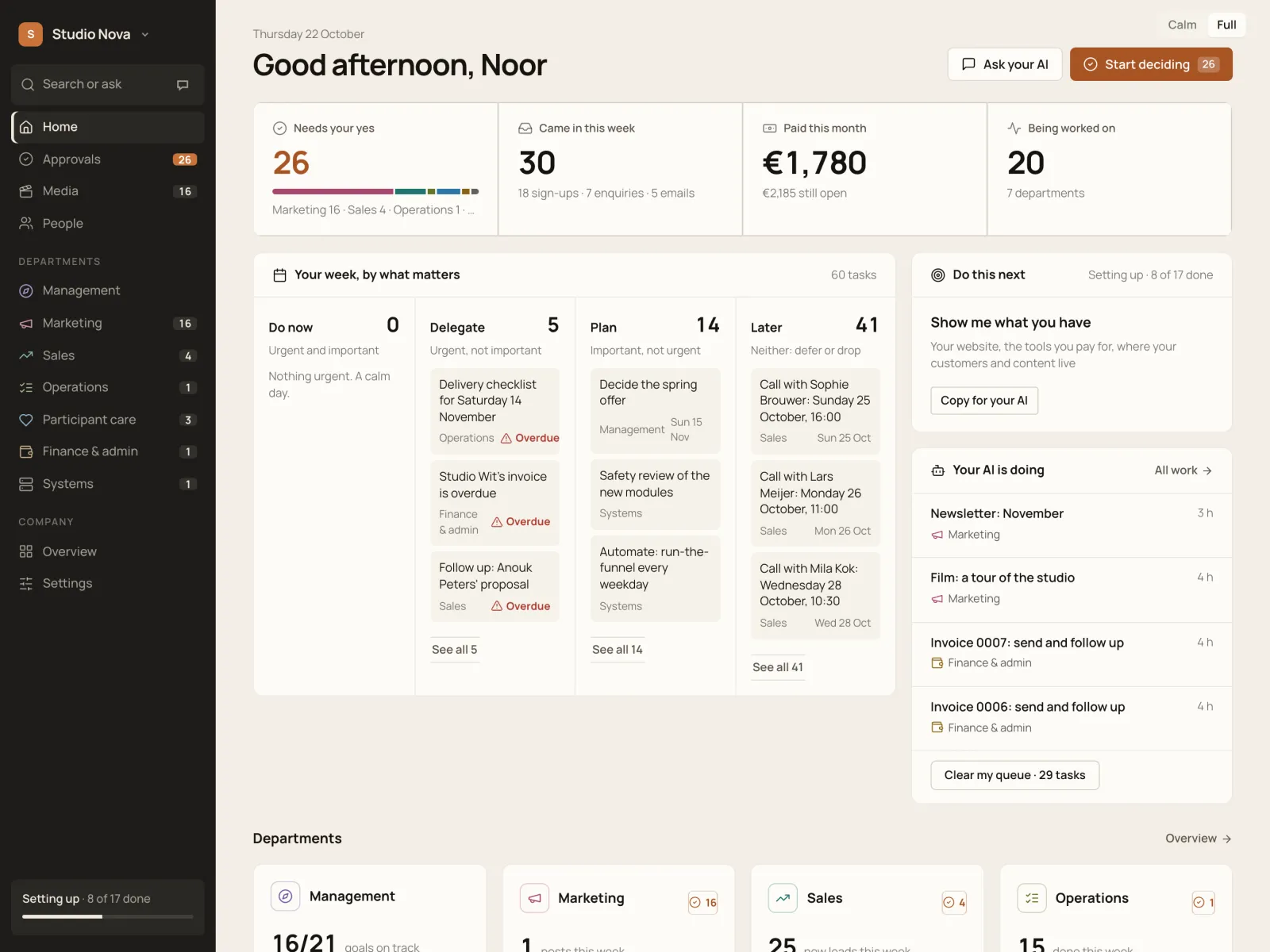Open the Departments Overview link

(1198, 839)
